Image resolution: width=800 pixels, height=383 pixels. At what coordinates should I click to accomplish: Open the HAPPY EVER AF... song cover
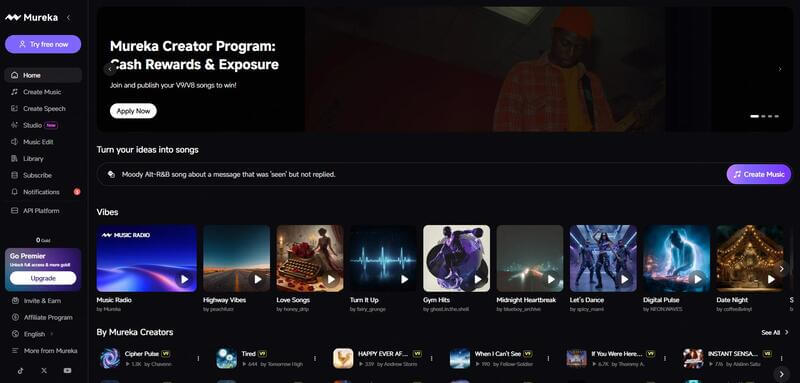(x=343, y=359)
